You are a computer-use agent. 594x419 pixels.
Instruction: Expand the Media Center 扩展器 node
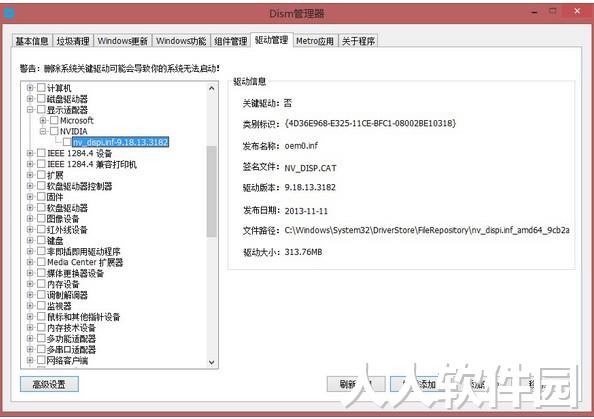tap(30, 262)
